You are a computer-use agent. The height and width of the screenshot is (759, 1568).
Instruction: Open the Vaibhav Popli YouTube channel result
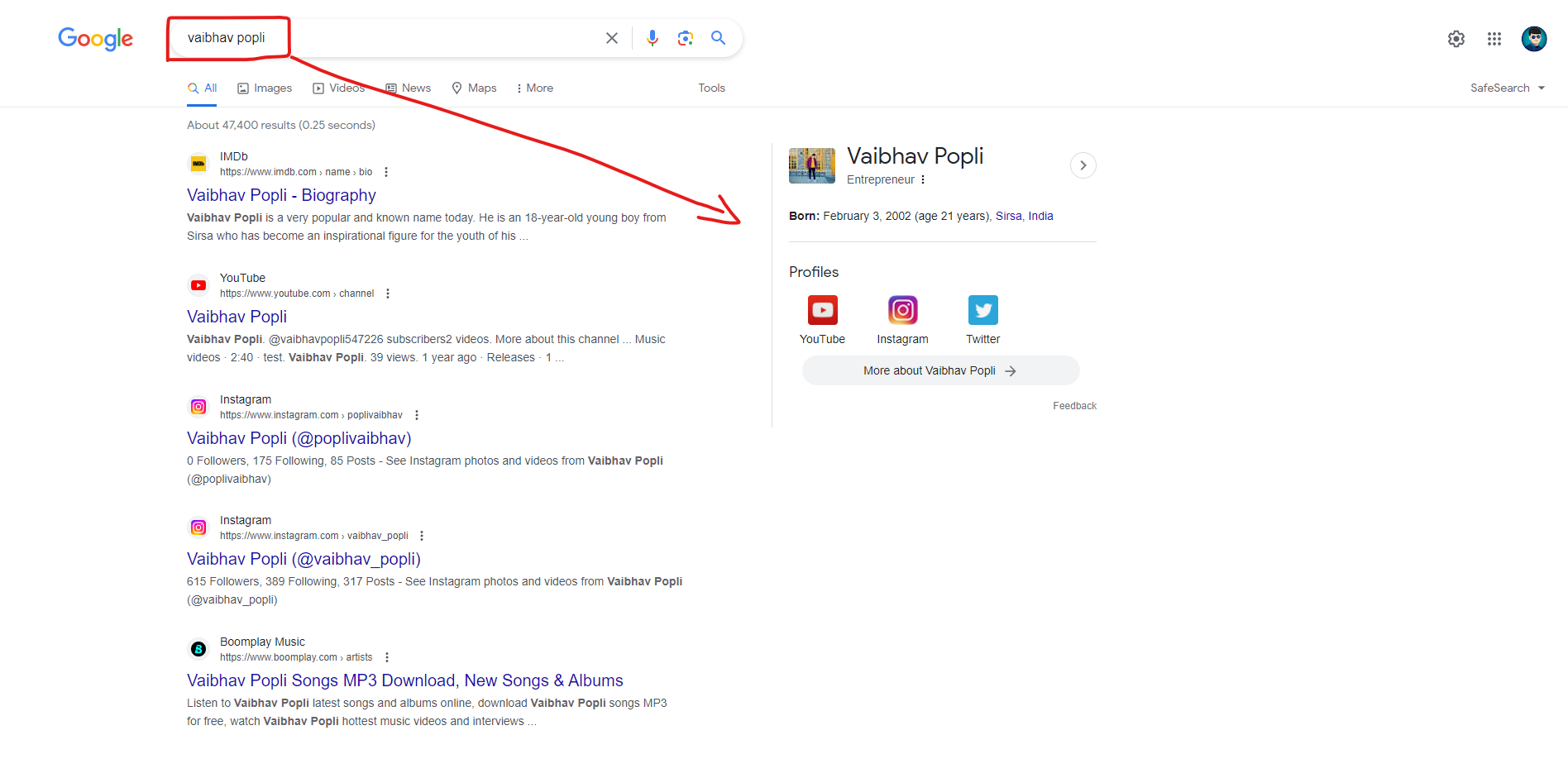[x=237, y=317]
